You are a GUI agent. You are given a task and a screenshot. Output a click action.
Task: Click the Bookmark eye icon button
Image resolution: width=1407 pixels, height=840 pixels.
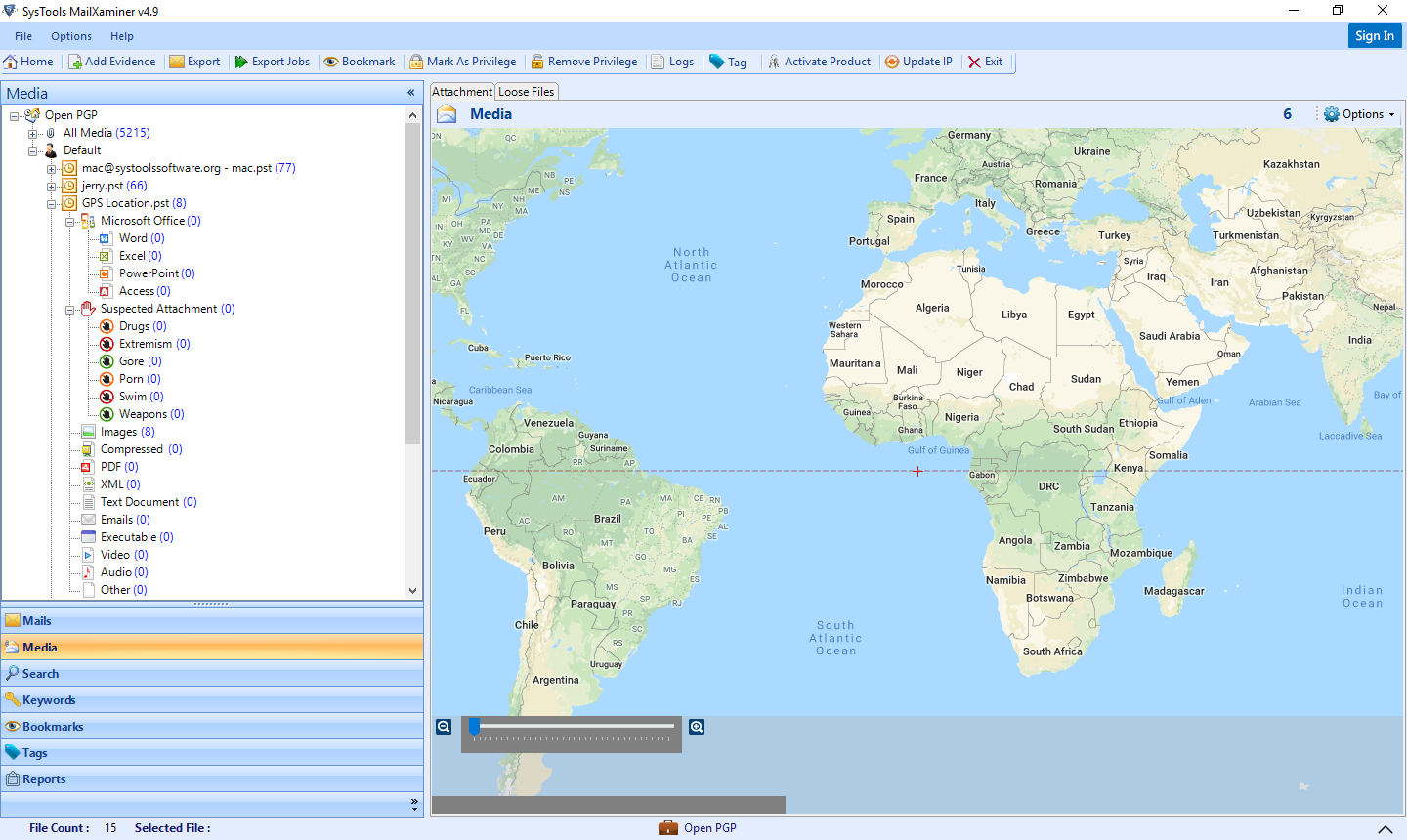(x=360, y=62)
